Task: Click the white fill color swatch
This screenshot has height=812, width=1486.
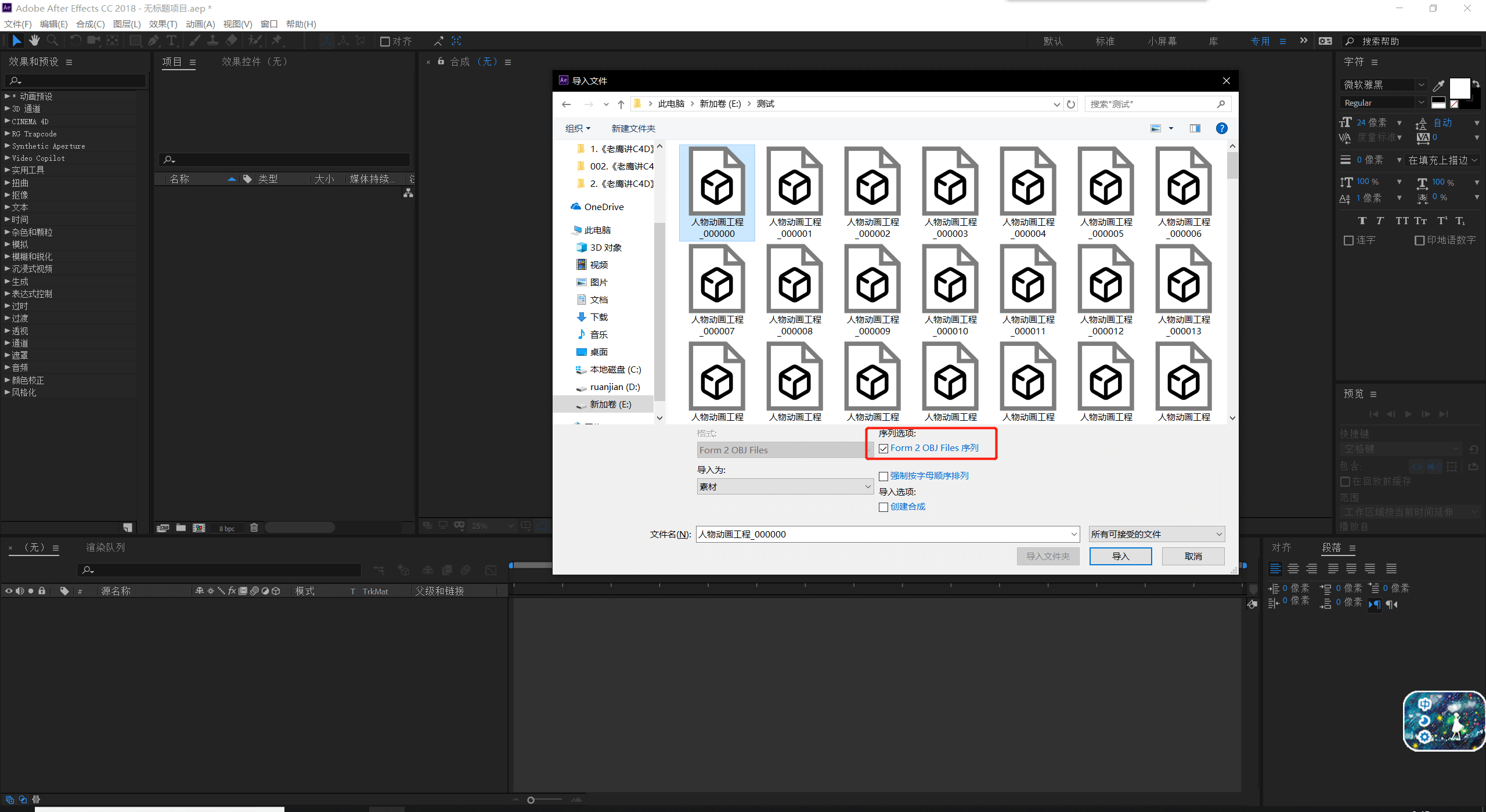Action: click(1459, 88)
